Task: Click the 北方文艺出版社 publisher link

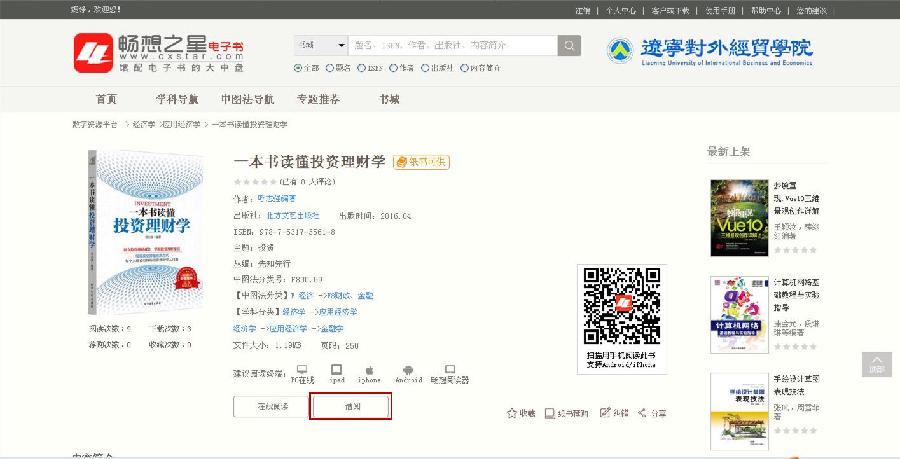Action: pyautogui.click(x=293, y=216)
